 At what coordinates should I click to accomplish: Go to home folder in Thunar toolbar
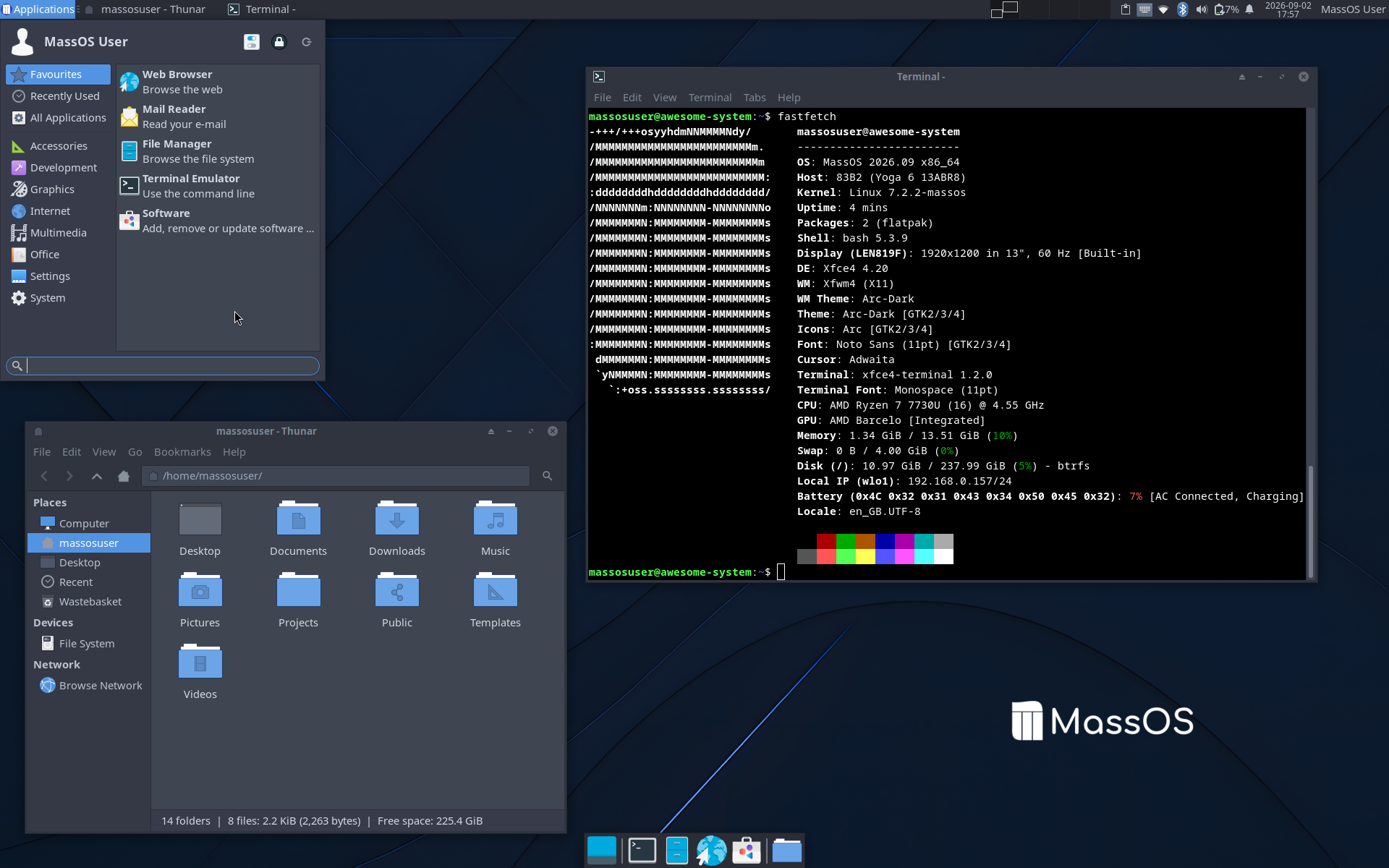[x=124, y=476]
